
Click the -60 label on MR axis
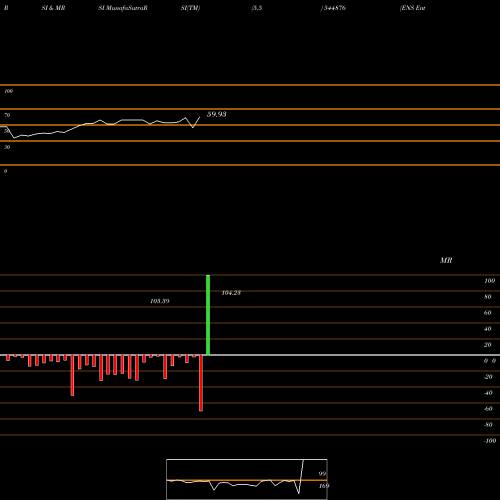click(x=488, y=409)
